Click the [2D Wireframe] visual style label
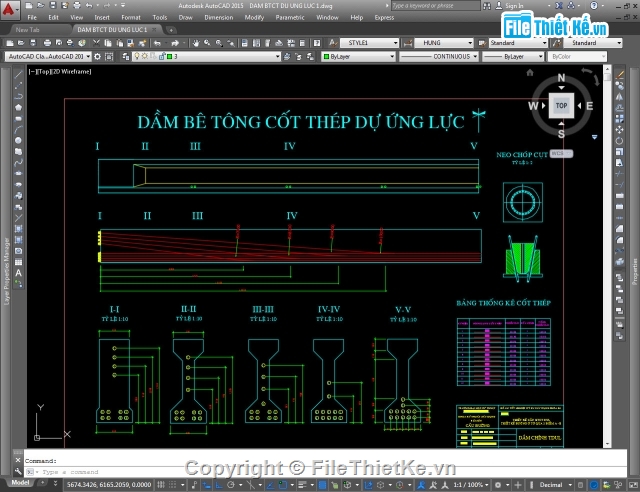 tap(72, 71)
